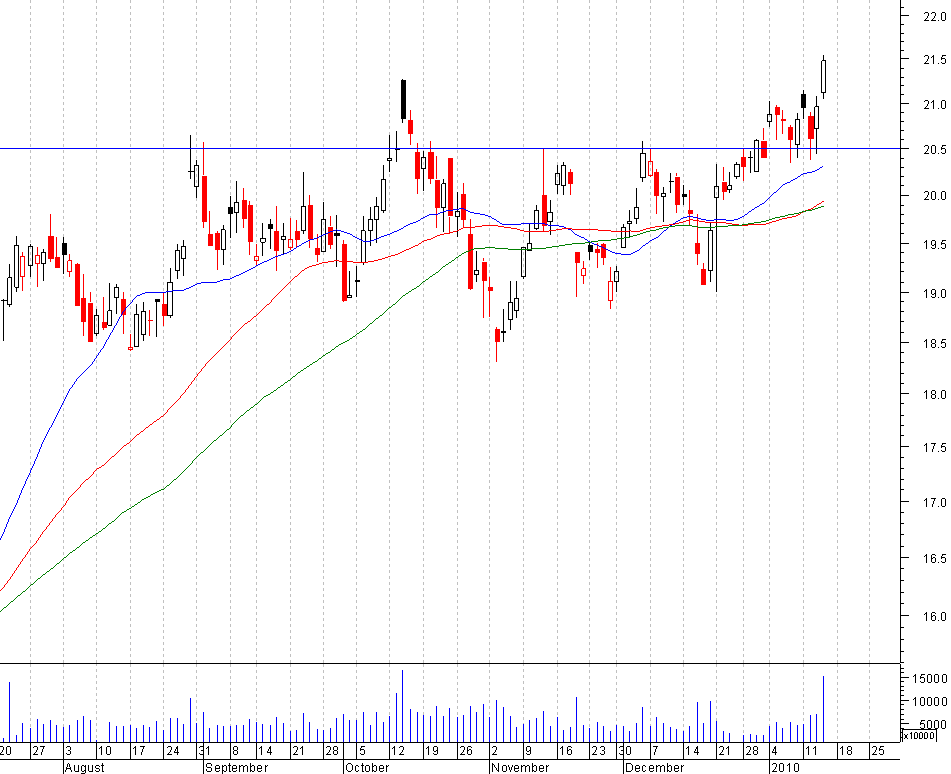This screenshot has width=951, height=774.
Task: Click the 21.0 price axis label
Action: pos(935,104)
